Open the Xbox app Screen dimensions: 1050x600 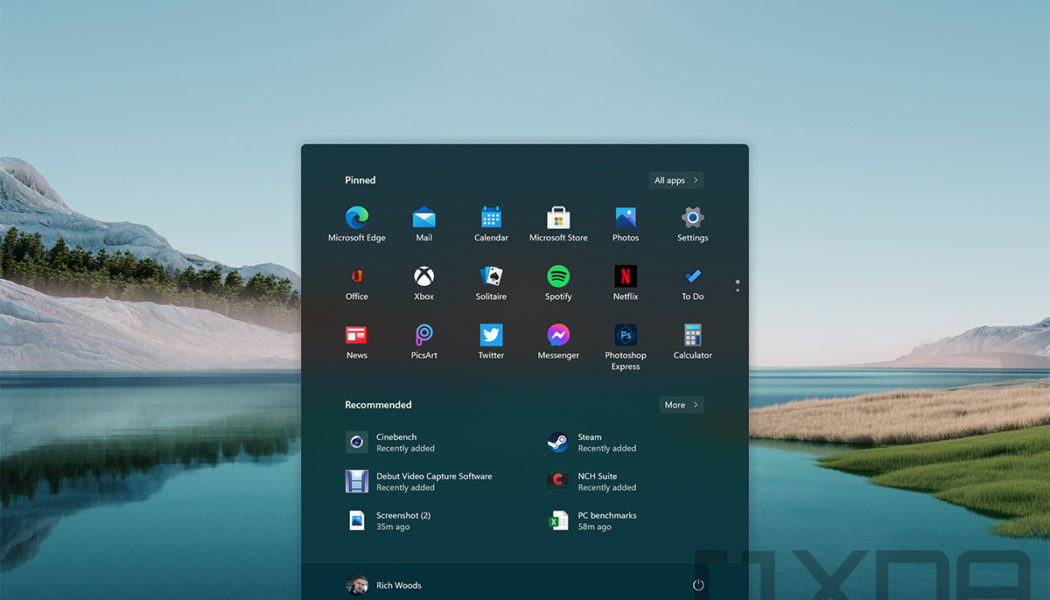pyautogui.click(x=423, y=281)
